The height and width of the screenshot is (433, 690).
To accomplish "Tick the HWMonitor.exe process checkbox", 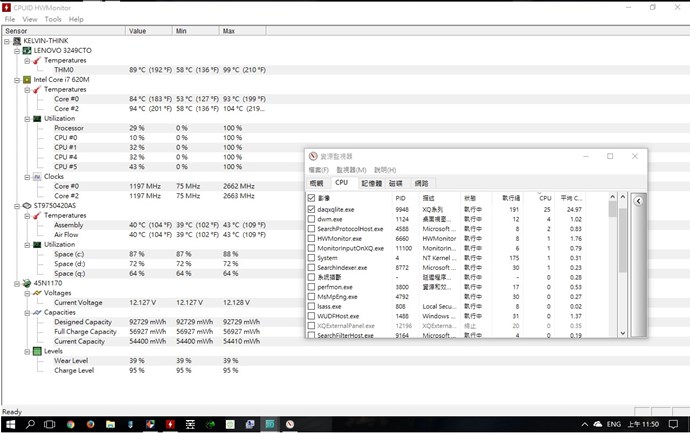I will click(x=312, y=238).
